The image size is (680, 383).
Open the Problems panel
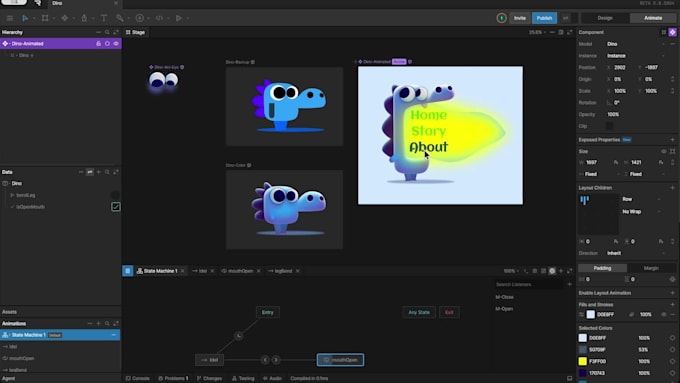pos(173,379)
